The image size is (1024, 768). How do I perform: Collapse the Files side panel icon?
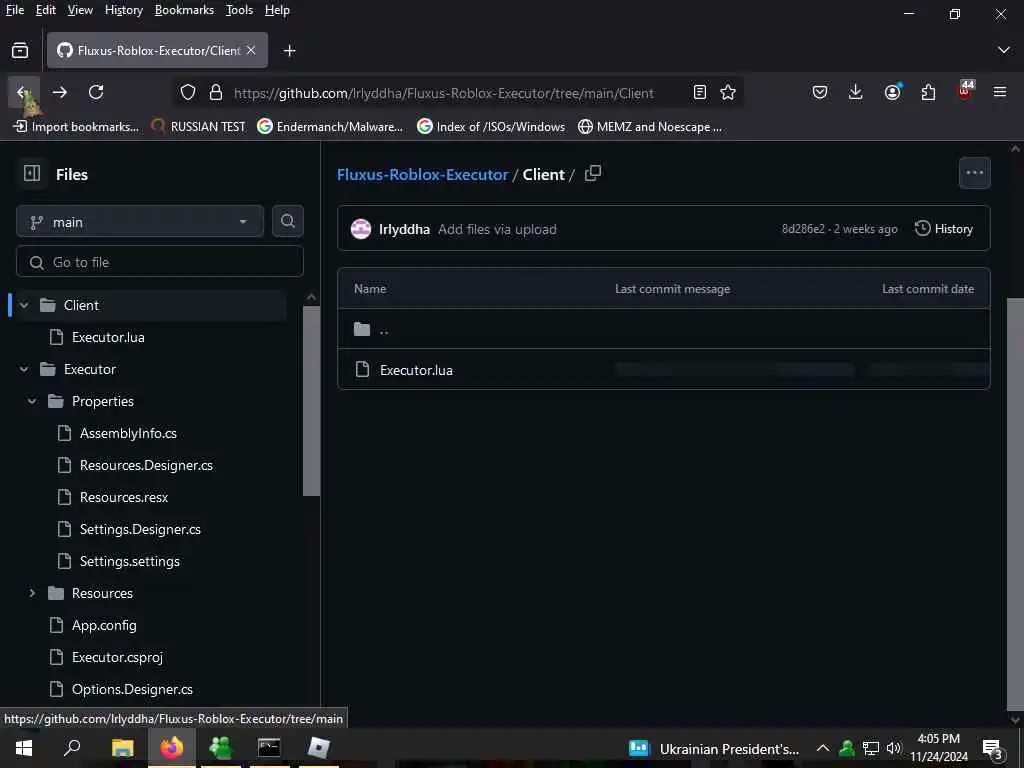[31, 174]
